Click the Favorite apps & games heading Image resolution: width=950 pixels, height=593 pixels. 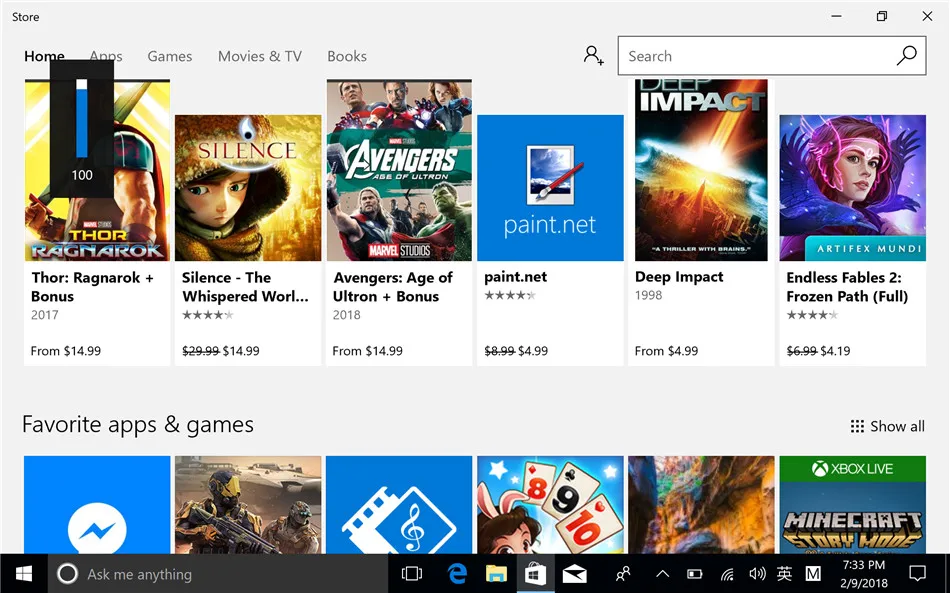pos(138,425)
